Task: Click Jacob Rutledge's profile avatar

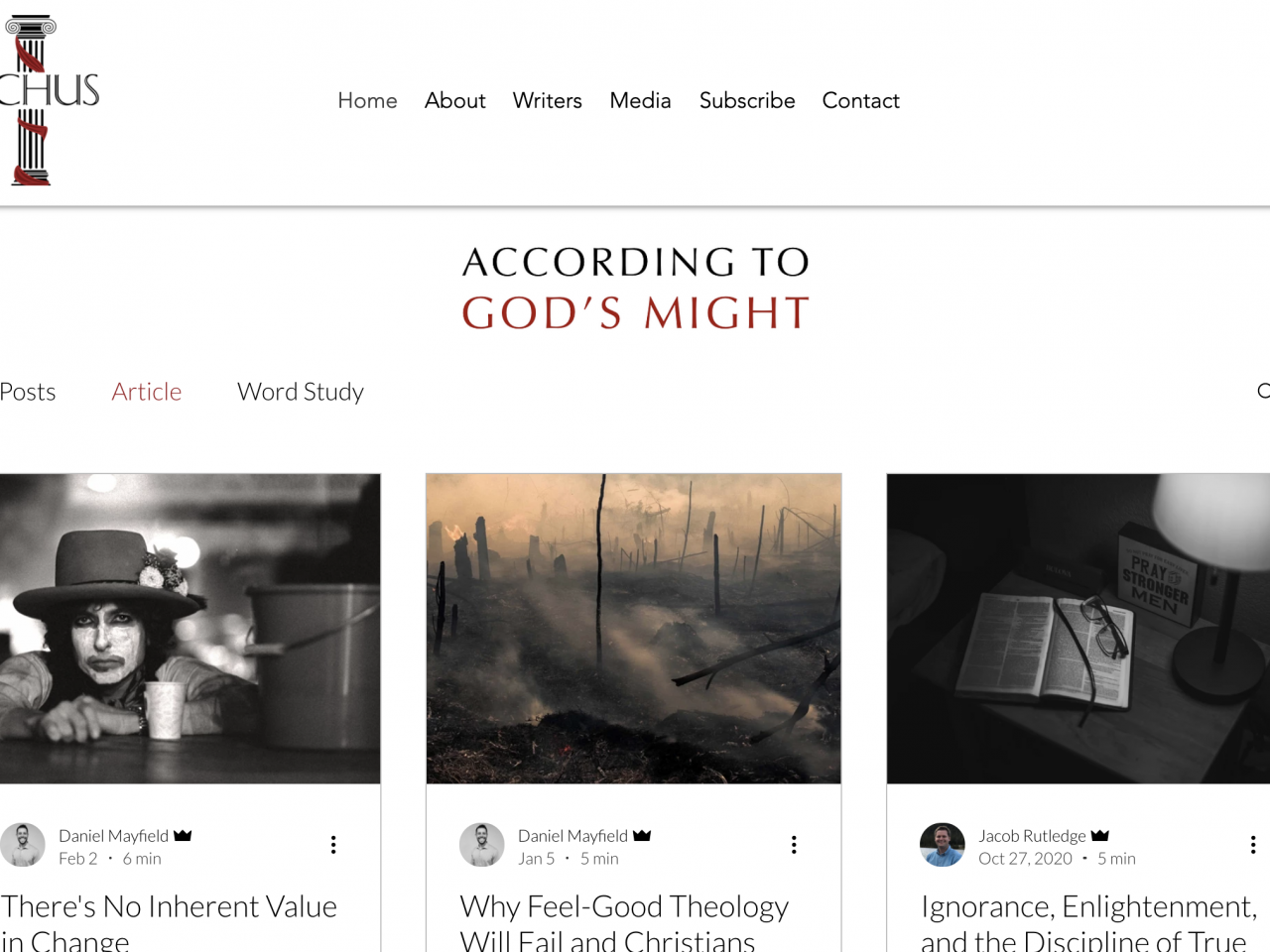Action: [943, 845]
